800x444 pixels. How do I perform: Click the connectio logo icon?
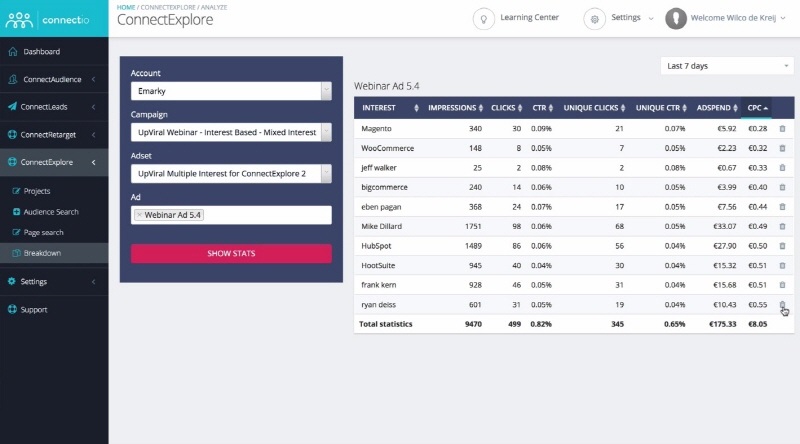19,20
